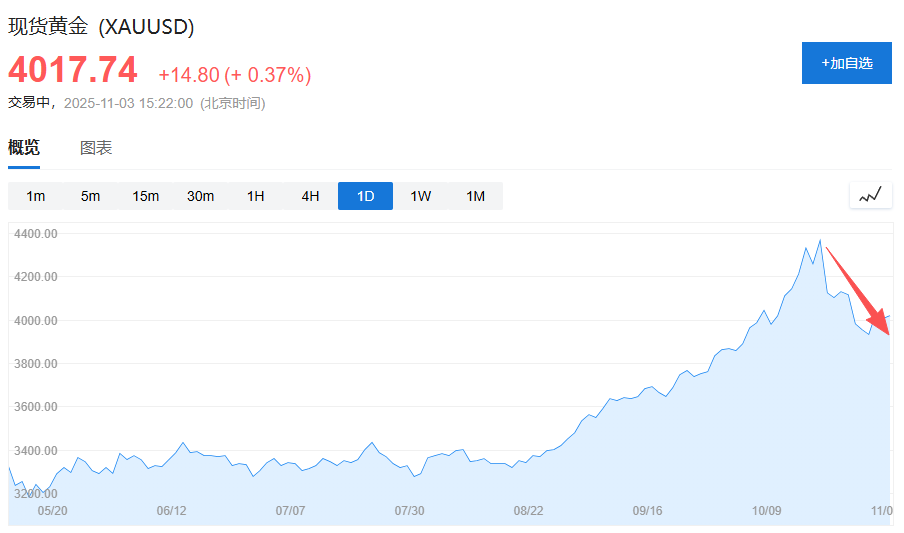Click the 08/22 date axis label
The image size is (904, 533).
(x=528, y=510)
